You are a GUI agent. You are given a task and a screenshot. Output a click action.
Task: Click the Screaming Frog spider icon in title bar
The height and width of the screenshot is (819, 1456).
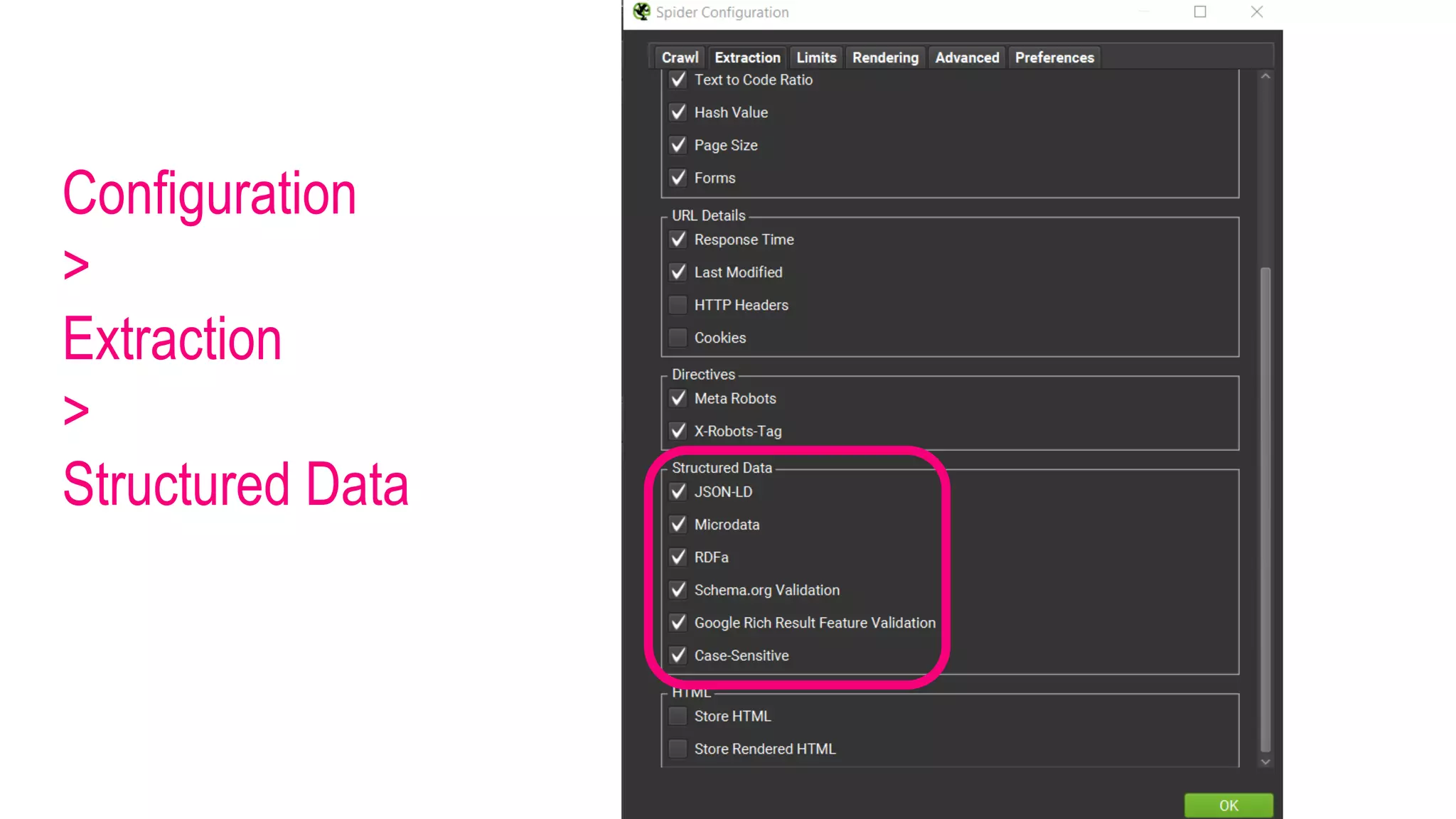[641, 11]
